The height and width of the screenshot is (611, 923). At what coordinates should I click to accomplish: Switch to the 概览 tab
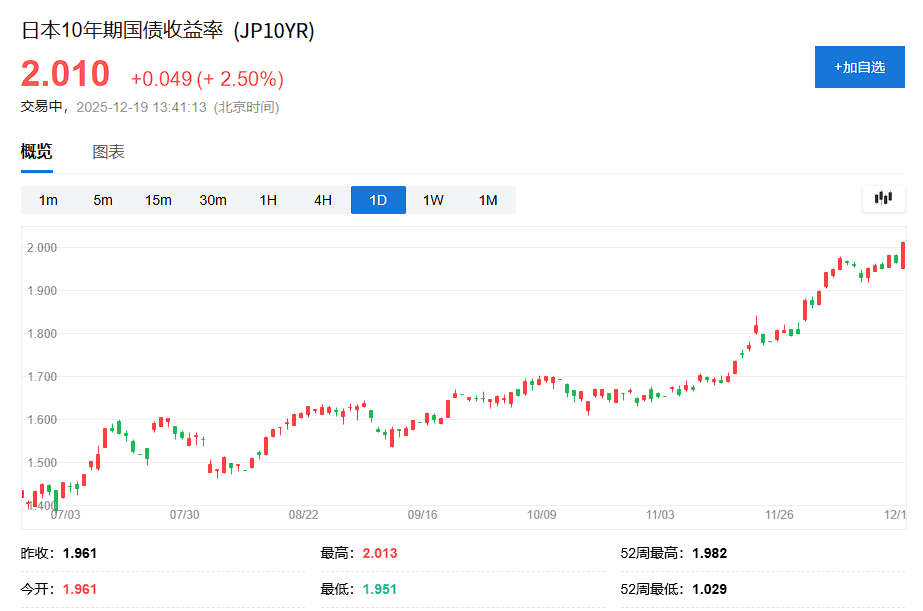click(37, 152)
